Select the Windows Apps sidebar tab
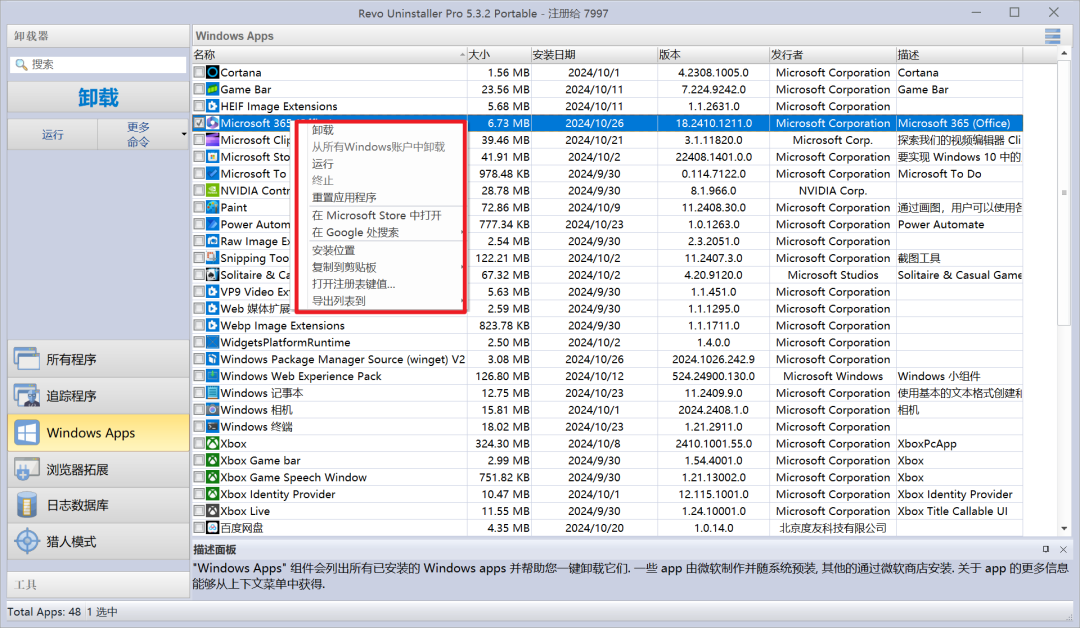 pos(98,433)
